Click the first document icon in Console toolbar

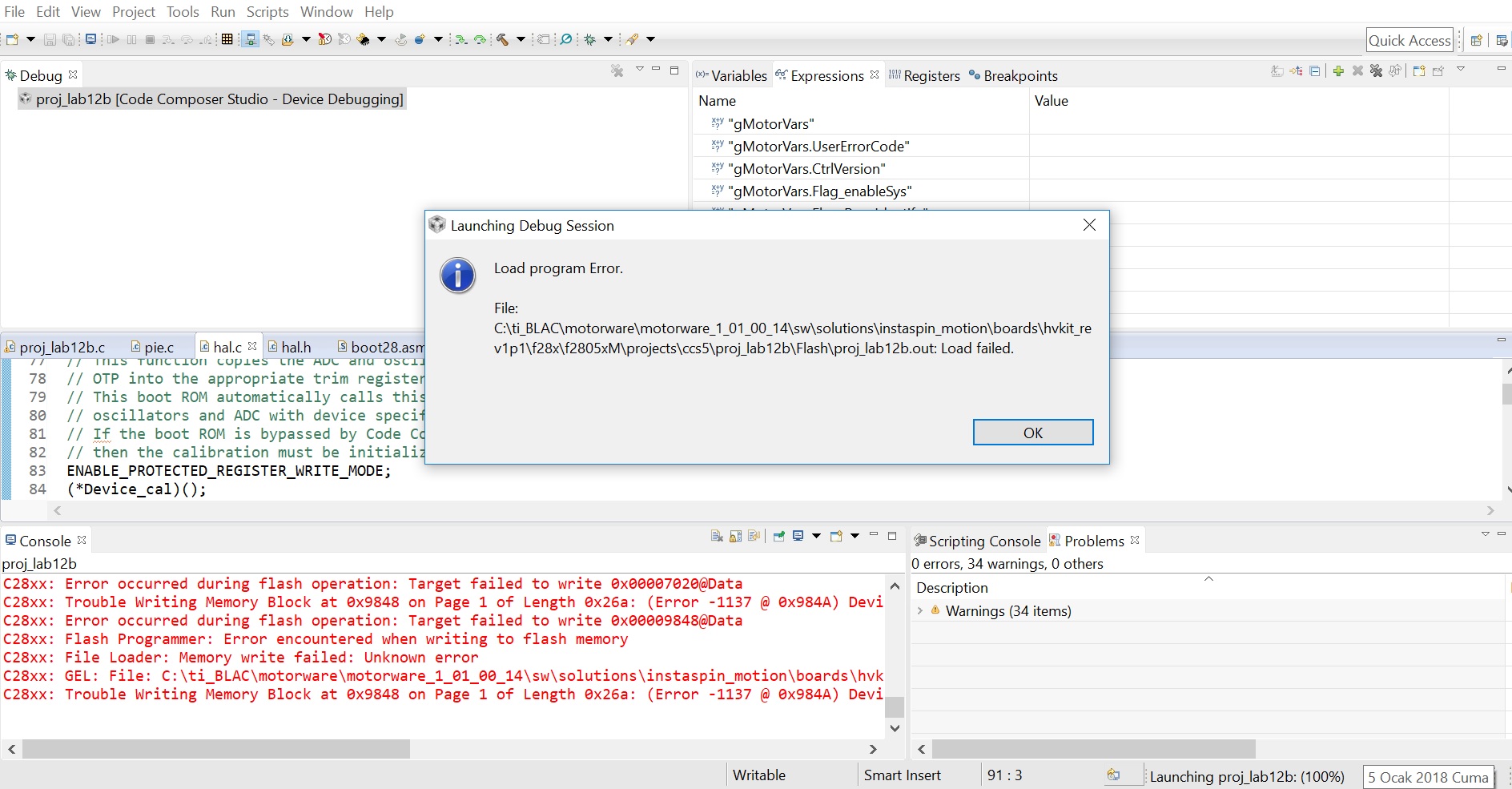tap(717, 536)
